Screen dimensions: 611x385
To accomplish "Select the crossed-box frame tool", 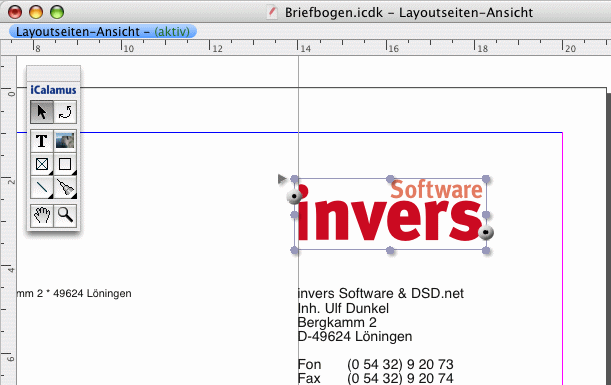I will (x=42, y=164).
